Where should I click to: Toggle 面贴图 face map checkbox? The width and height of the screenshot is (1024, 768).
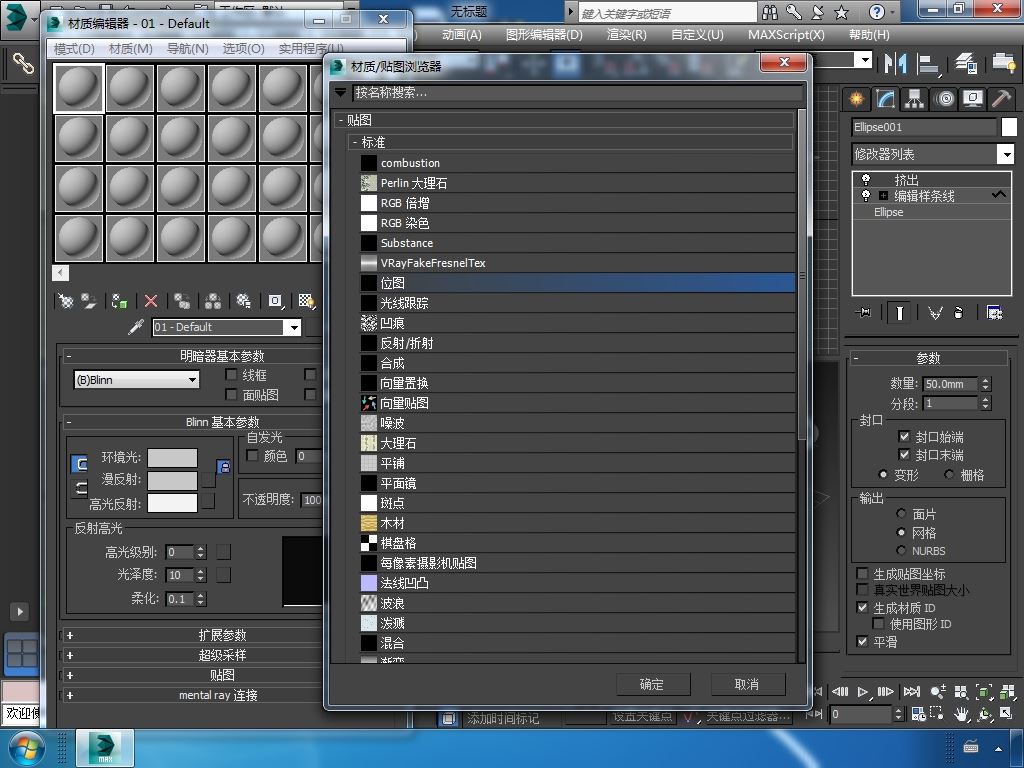coord(231,394)
